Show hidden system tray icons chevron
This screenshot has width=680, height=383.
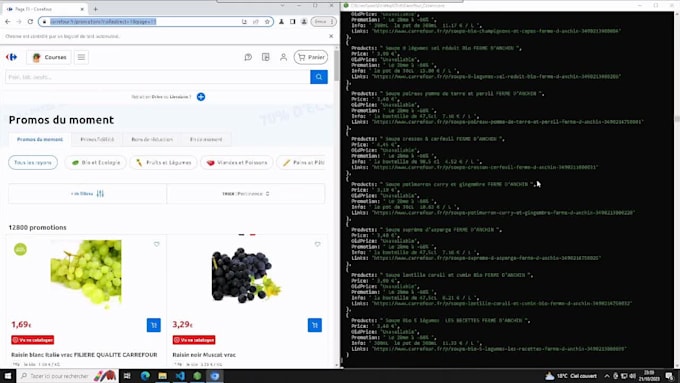tap(607, 376)
